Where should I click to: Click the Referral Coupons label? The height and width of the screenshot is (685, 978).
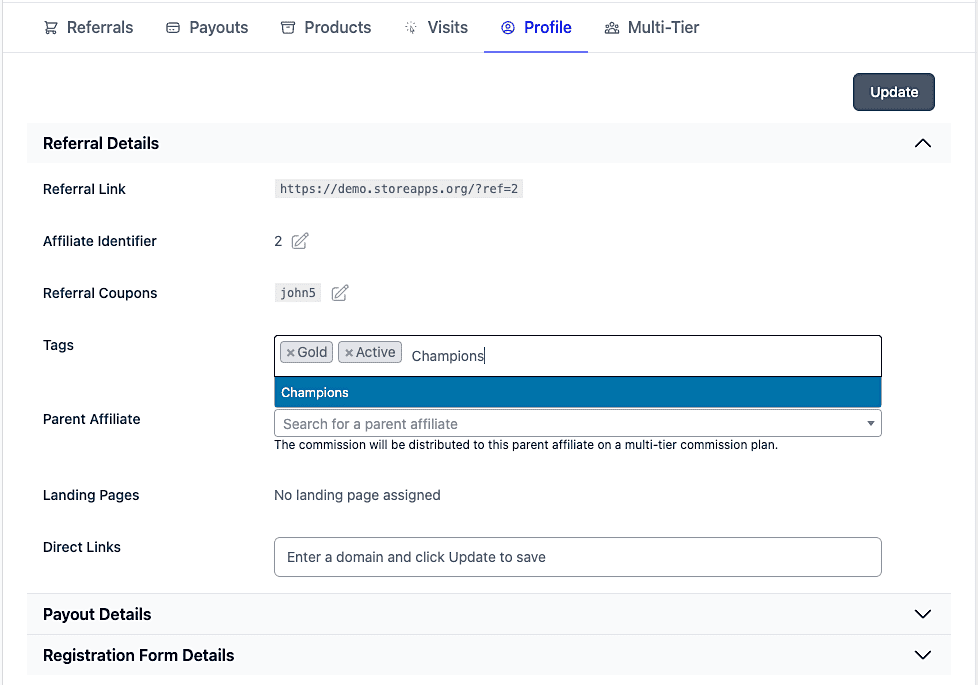coord(100,293)
